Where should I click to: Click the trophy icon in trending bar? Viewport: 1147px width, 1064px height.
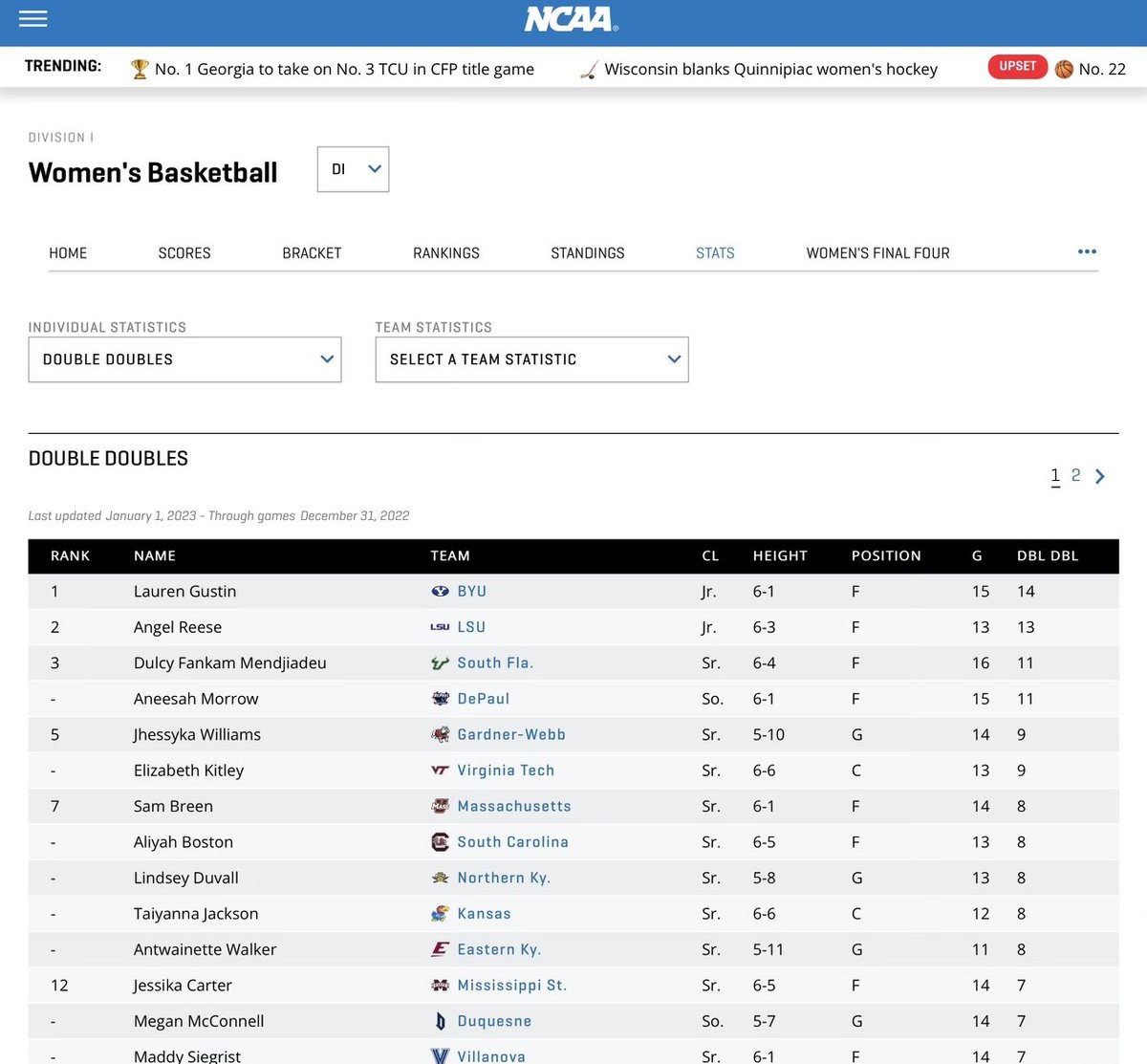pos(140,69)
